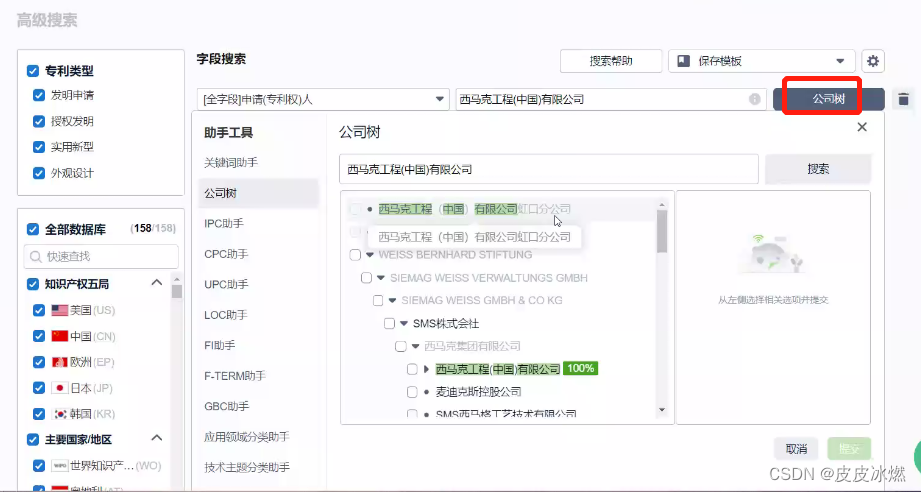Check the SMS株式会社 checkbox

pos(389,323)
